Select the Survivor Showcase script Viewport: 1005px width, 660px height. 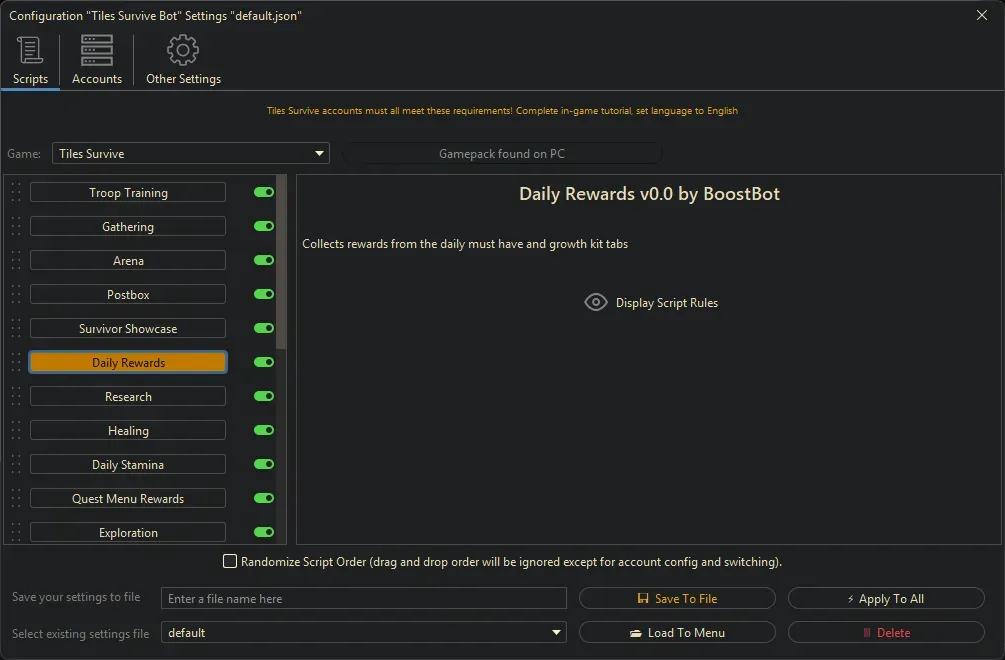coord(128,329)
